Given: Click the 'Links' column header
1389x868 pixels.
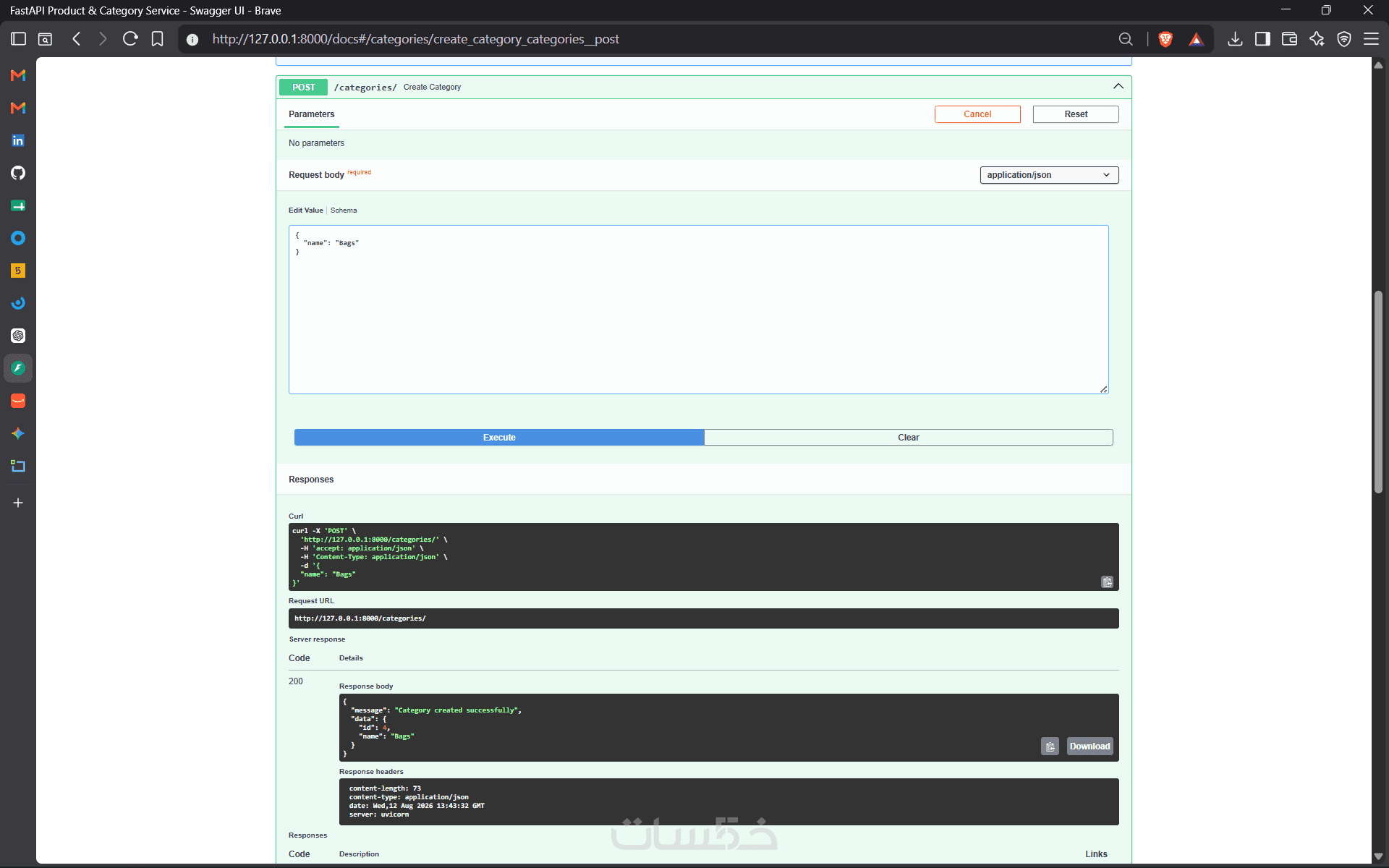Looking at the screenshot, I should coord(1096,854).
